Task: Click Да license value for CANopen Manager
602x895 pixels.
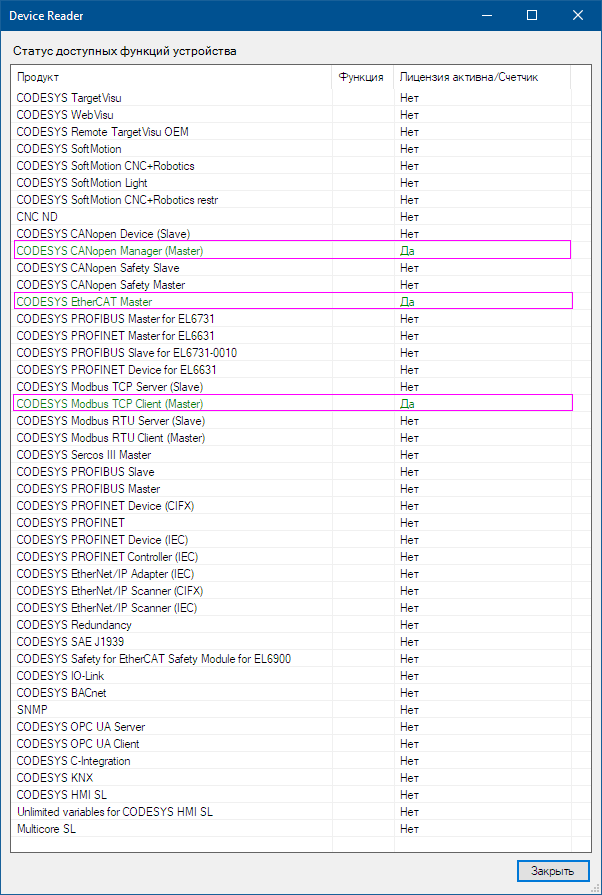Action: tap(407, 251)
